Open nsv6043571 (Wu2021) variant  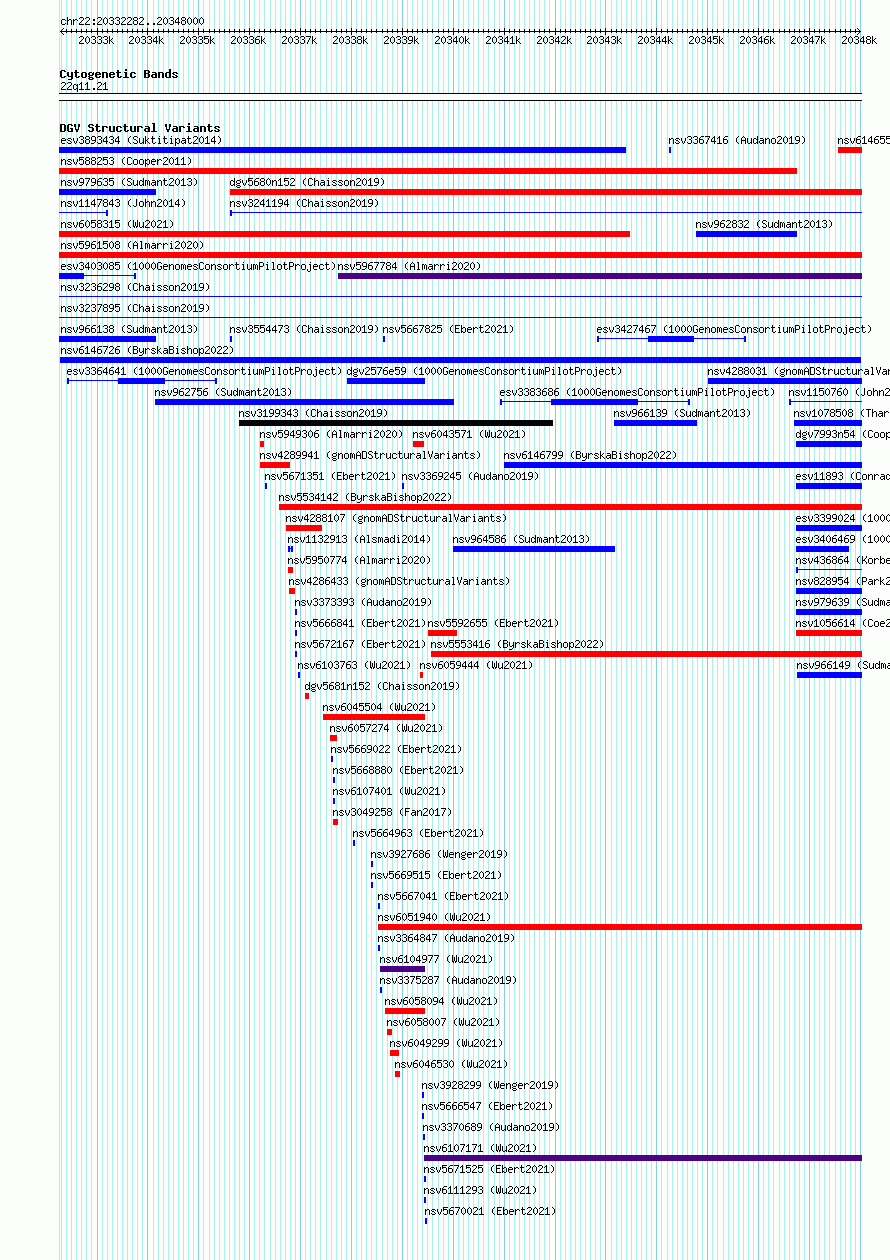pyautogui.click(x=469, y=435)
